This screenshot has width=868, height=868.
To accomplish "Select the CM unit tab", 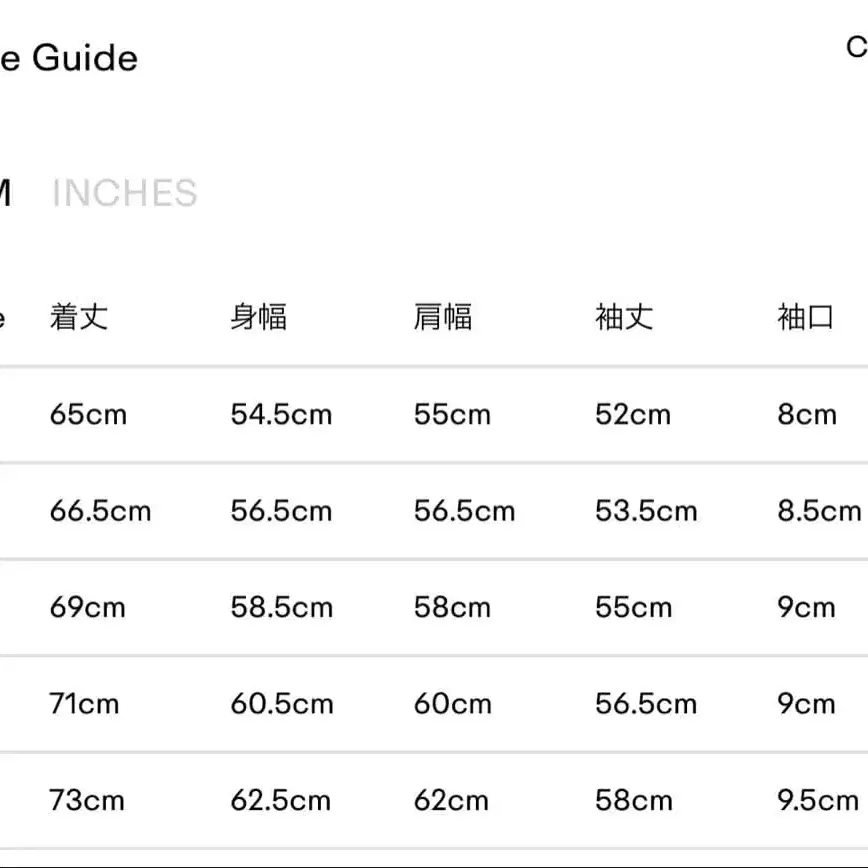I will [5, 193].
